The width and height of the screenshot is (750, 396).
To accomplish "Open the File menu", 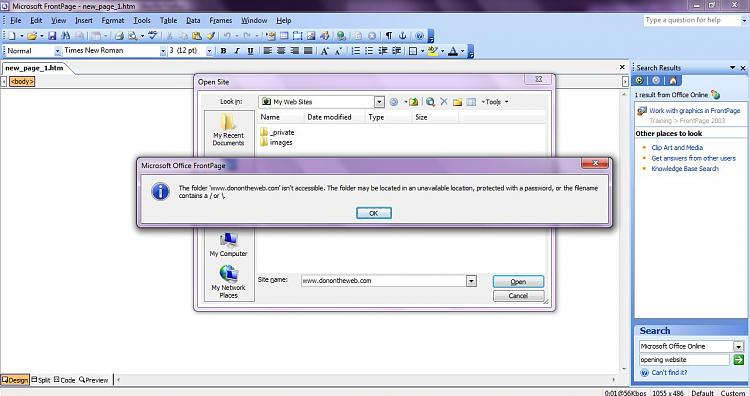I will pyautogui.click(x=16, y=21).
